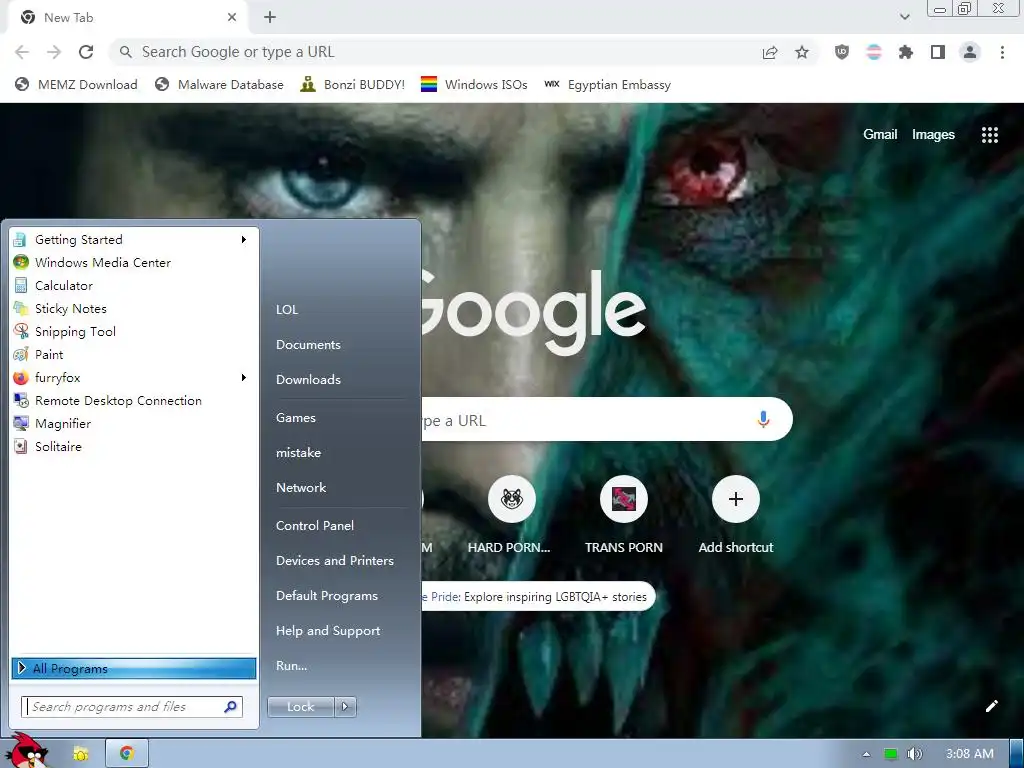Reload the page with the refresh icon
The image size is (1024, 768).
86,52
